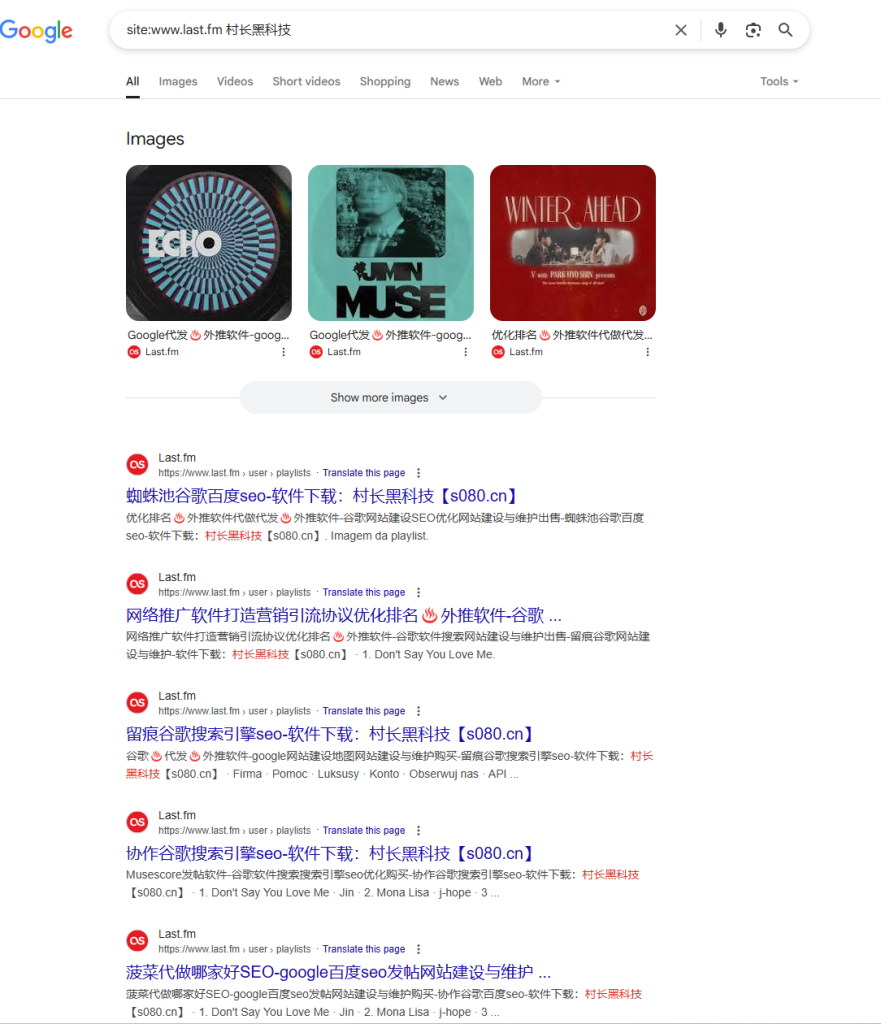Start a voice search with the microphone icon

click(720, 30)
